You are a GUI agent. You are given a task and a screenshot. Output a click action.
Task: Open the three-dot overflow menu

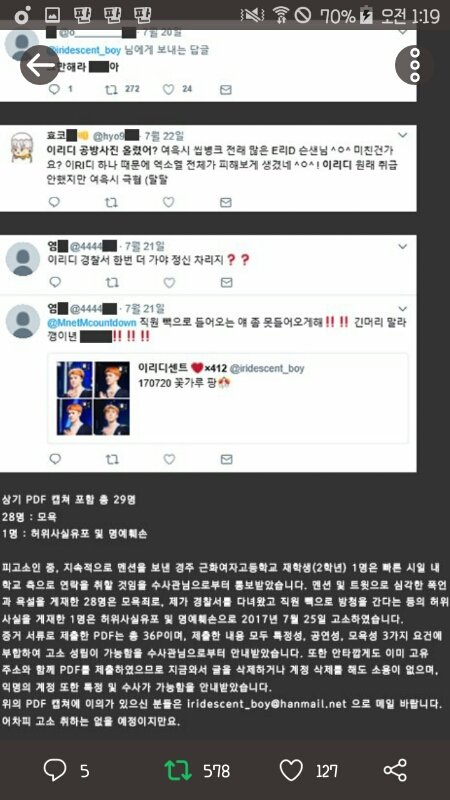[x=415, y=65]
